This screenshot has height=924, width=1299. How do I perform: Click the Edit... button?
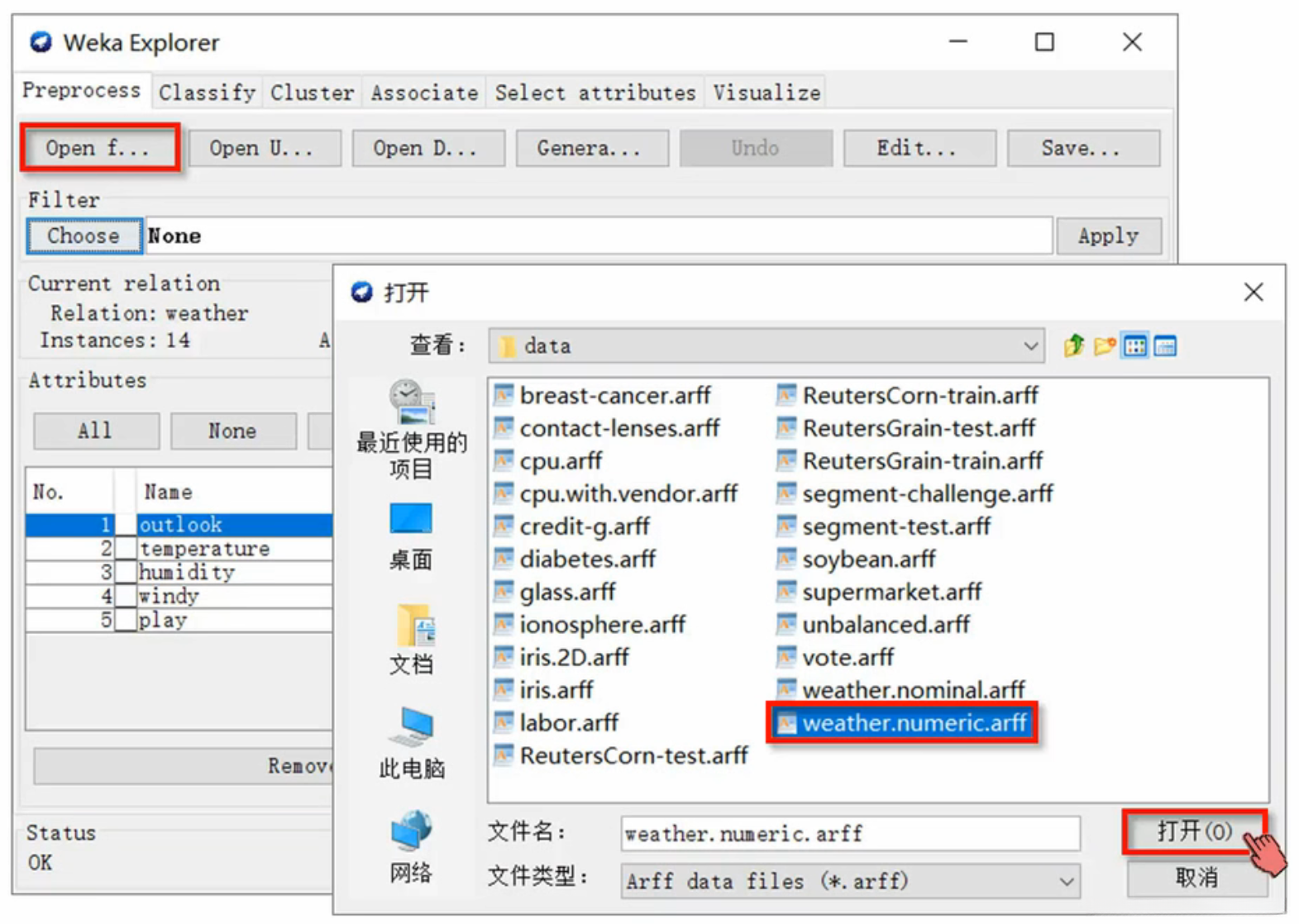pyautogui.click(x=919, y=148)
